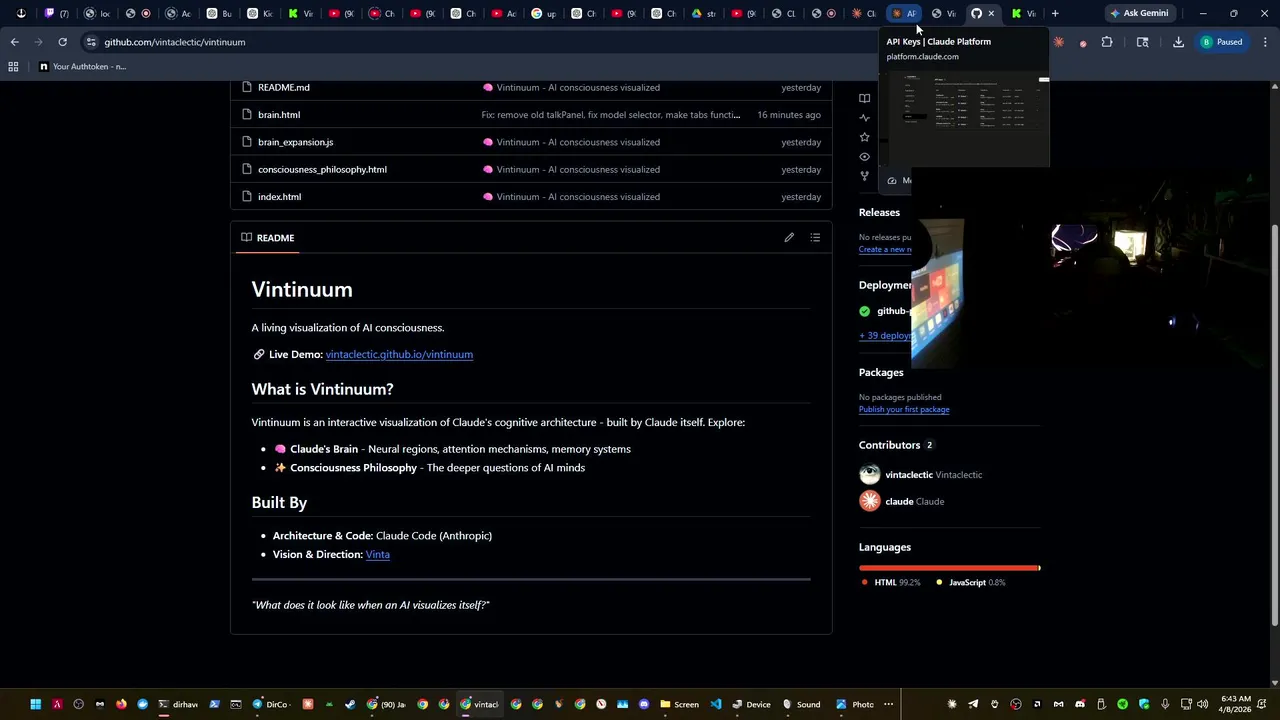Open the Screen folder taskbar item
1280x720 pixels.
680,704
